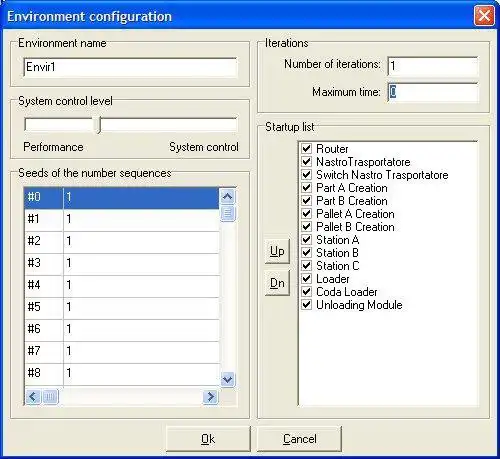500x459 pixels.
Task: Click the Maximum time field
Action: pyautogui.click(x=433, y=92)
